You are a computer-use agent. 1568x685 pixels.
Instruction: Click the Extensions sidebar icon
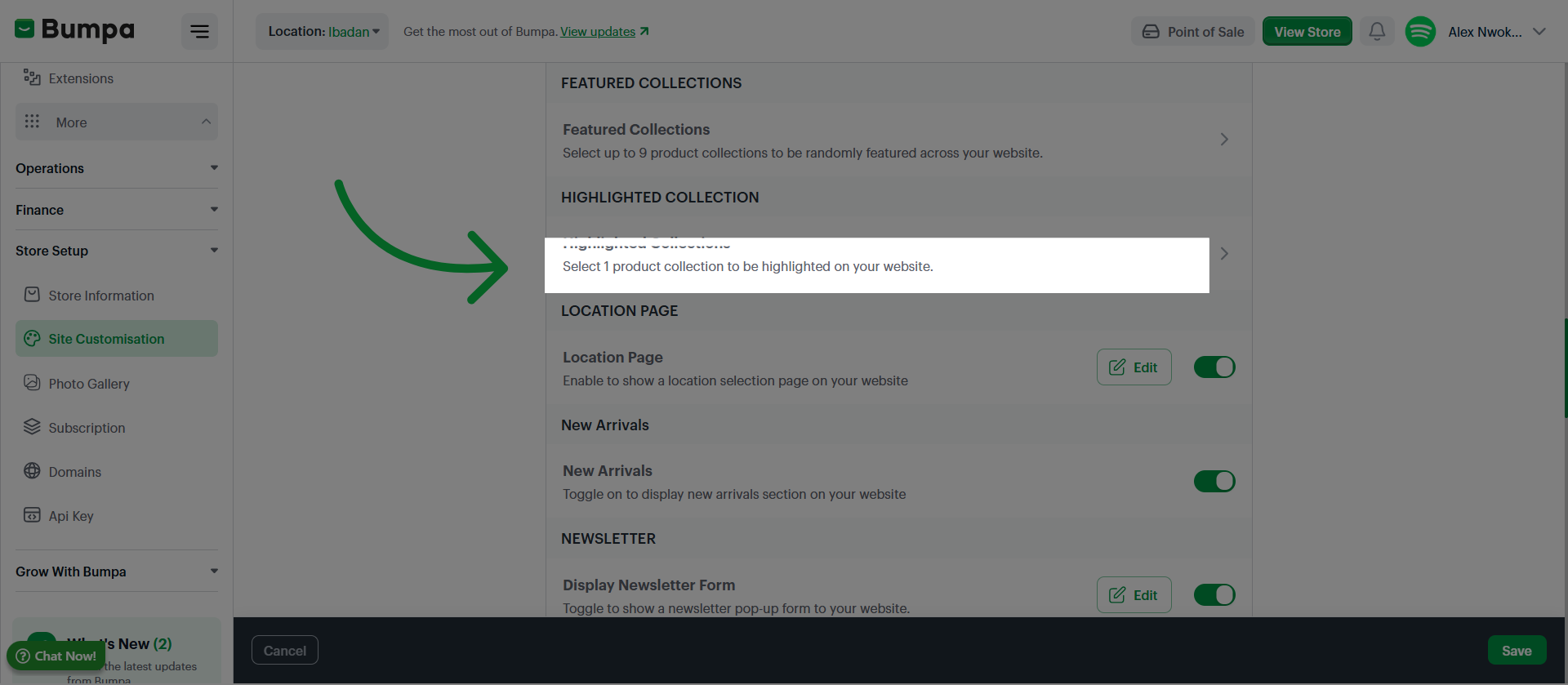point(32,78)
